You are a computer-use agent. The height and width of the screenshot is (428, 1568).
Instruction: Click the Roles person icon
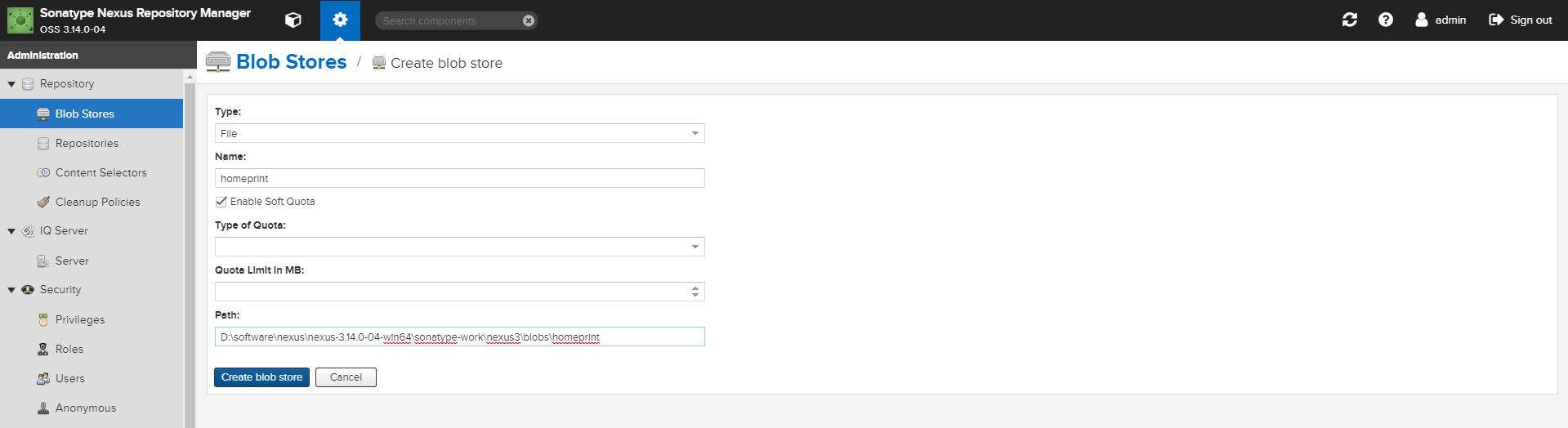coord(43,349)
